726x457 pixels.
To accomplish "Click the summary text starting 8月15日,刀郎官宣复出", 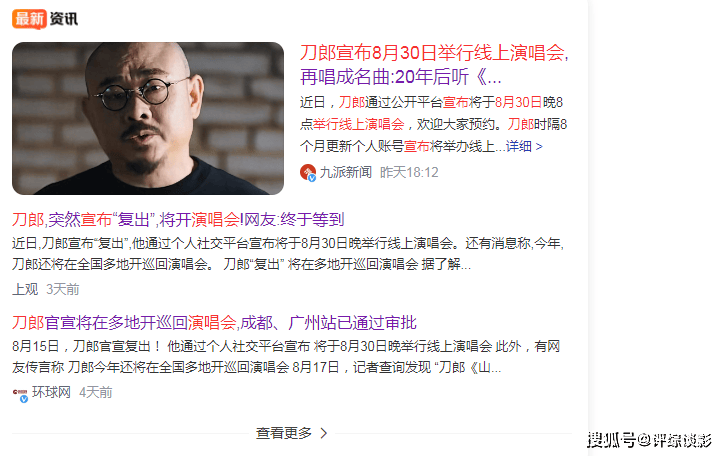I will pyautogui.click(x=286, y=357).
